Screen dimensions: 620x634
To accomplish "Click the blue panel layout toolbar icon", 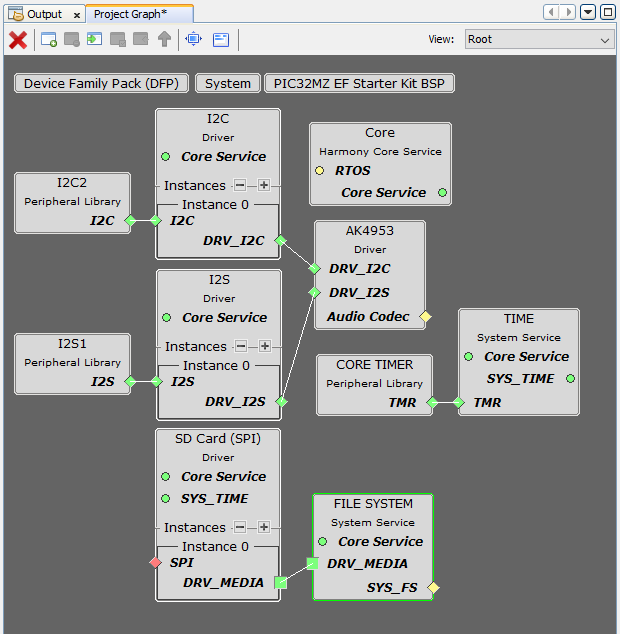I will click(221, 40).
